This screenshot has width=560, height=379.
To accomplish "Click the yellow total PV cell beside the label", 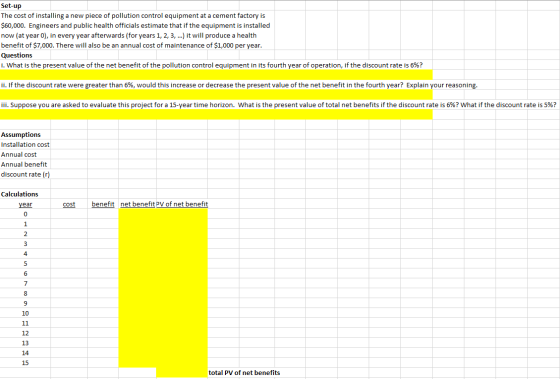I will pos(182,373).
